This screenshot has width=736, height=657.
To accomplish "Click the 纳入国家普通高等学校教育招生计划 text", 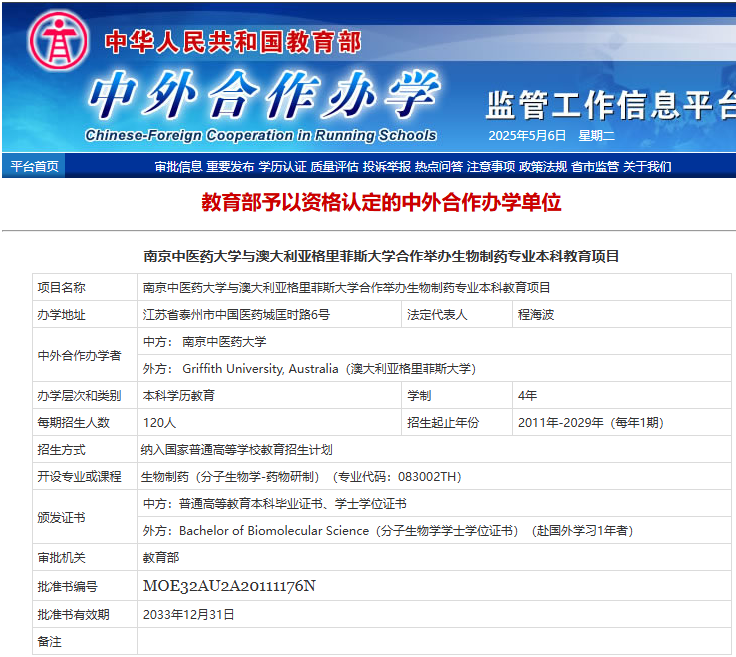I will coord(237,450).
